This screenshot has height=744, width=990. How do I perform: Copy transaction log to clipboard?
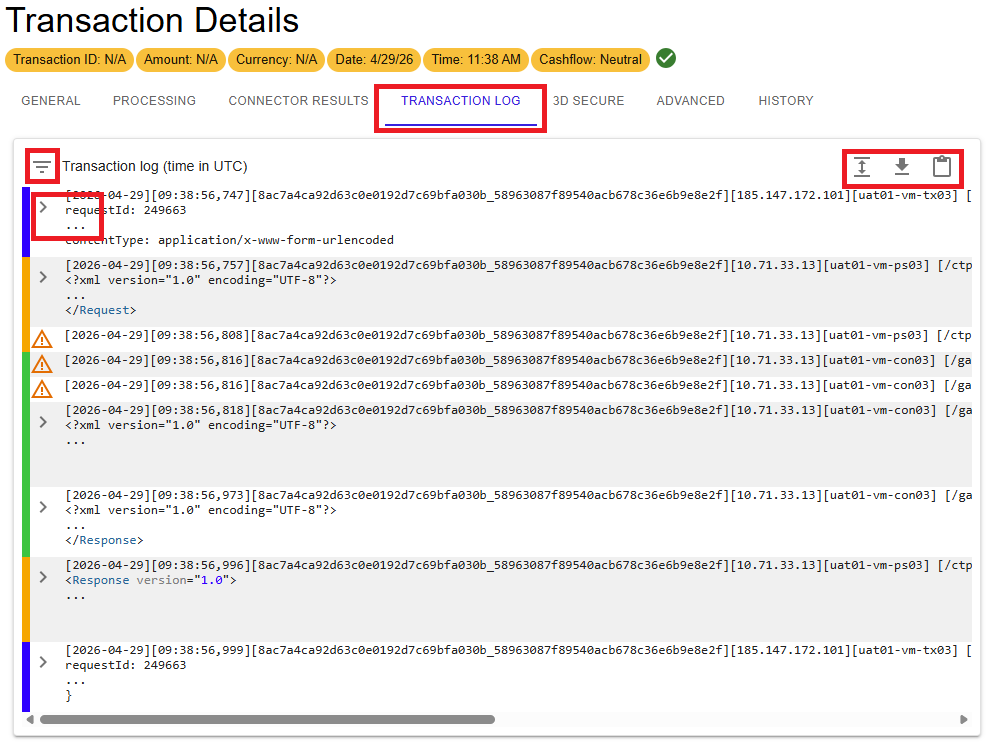click(x=942, y=166)
